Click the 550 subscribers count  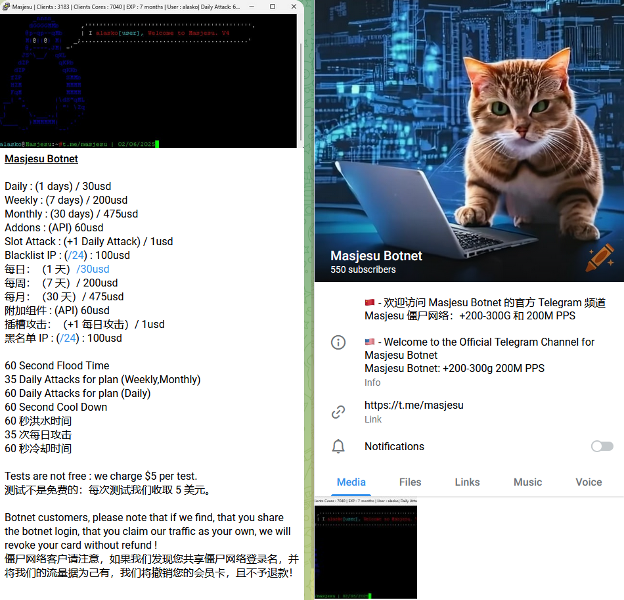363,270
